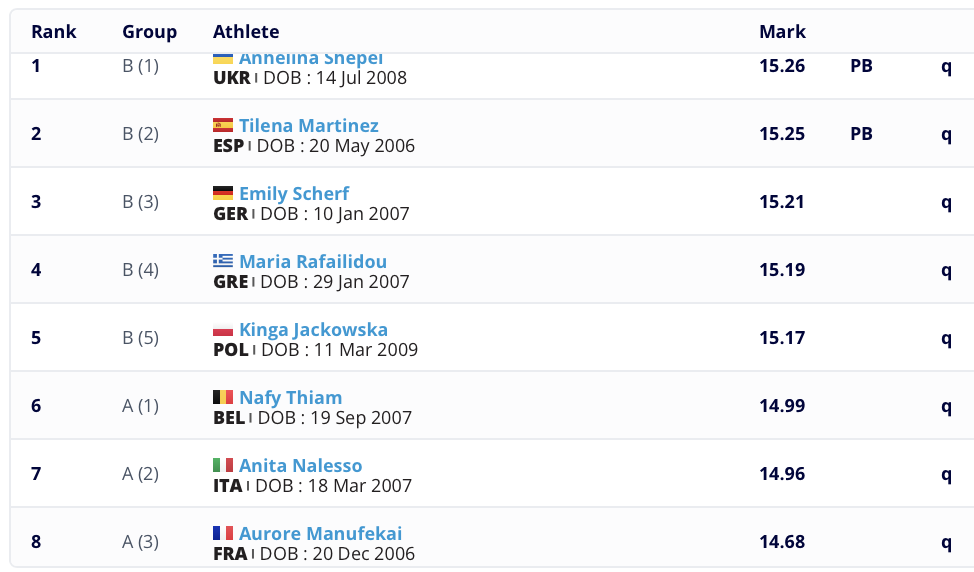The height and width of the screenshot is (572, 974).
Task: Open Tilena Martinez athlete profile
Action: point(309,126)
